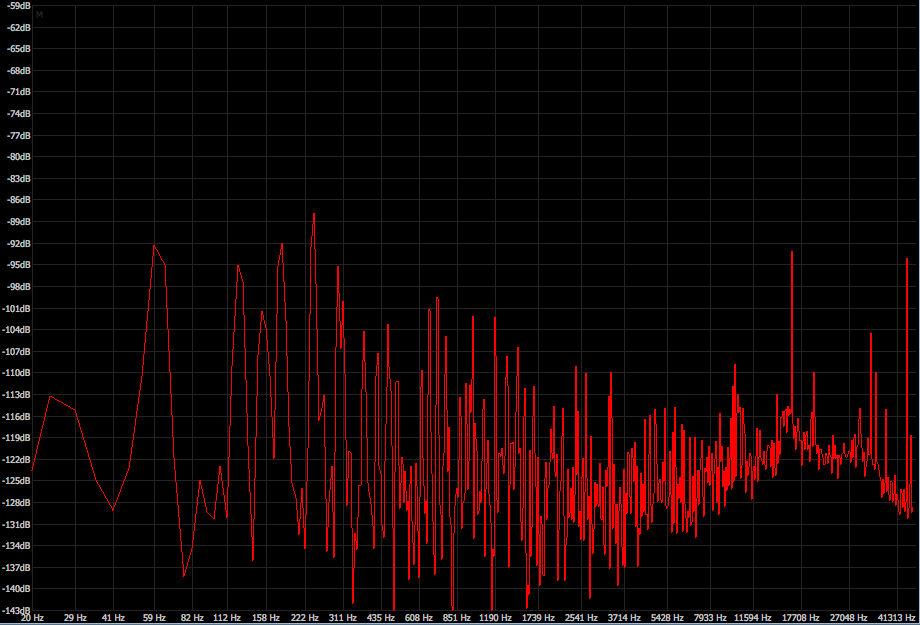Select the -116dB level label
The width and height of the screenshot is (920, 625).
(x=16, y=416)
